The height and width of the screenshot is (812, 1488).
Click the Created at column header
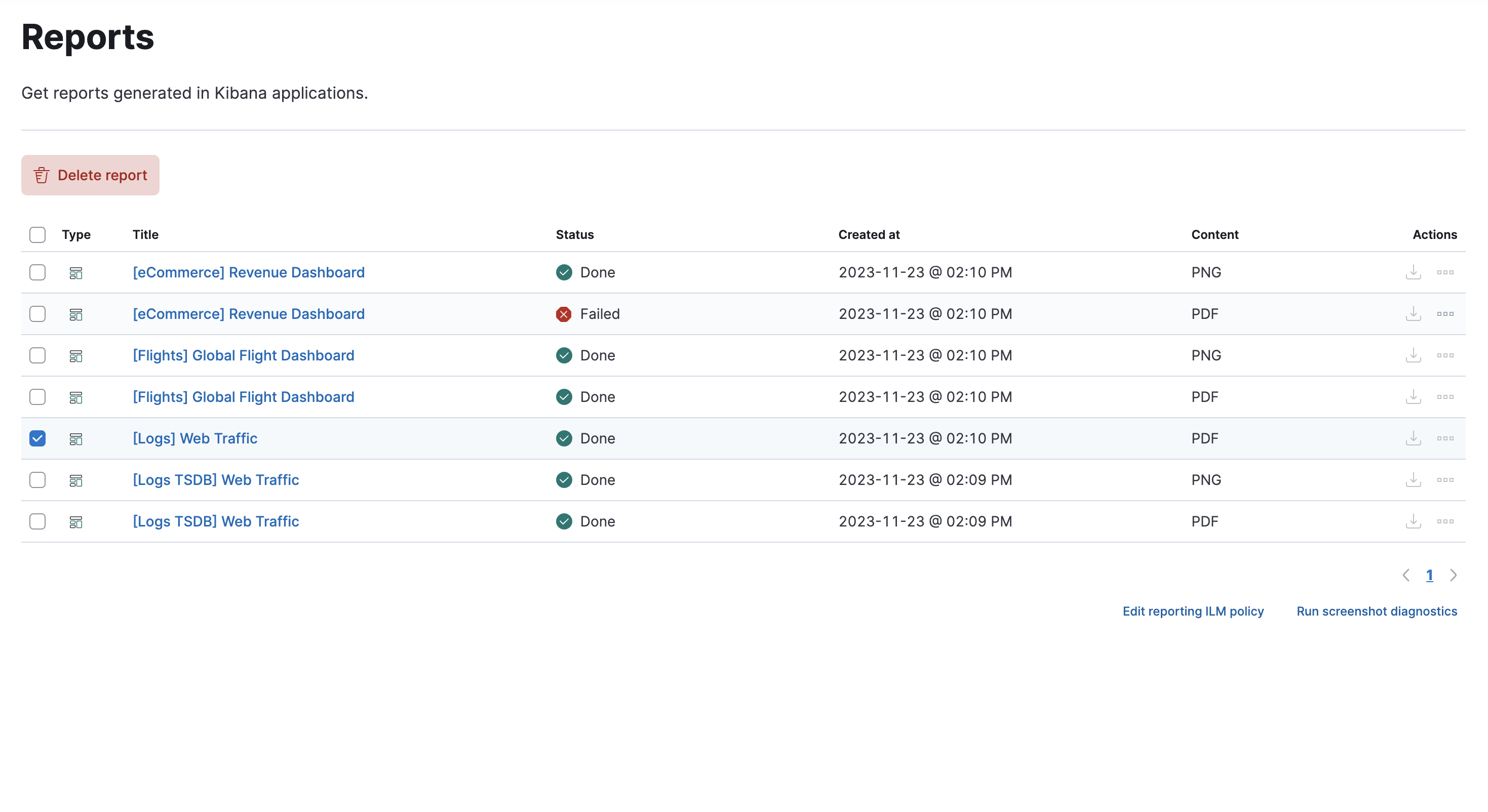click(x=869, y=234)
